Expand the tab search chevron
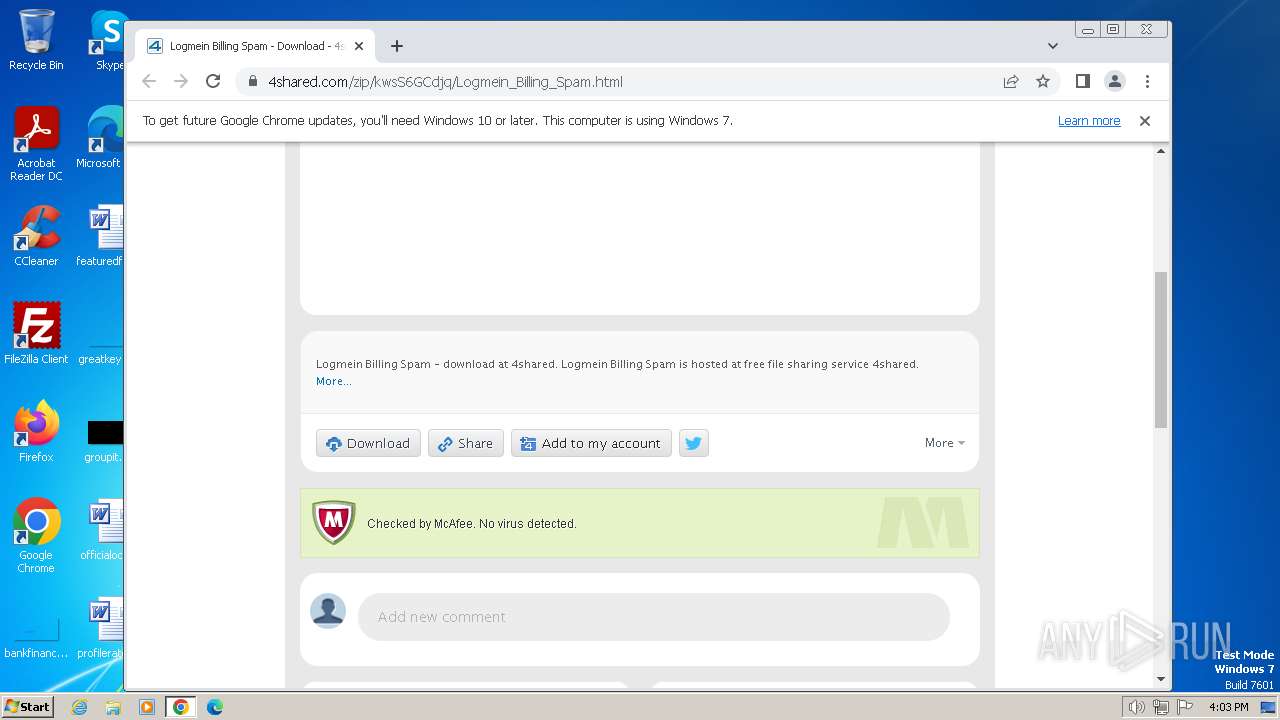 click(x=1053, y=46)
